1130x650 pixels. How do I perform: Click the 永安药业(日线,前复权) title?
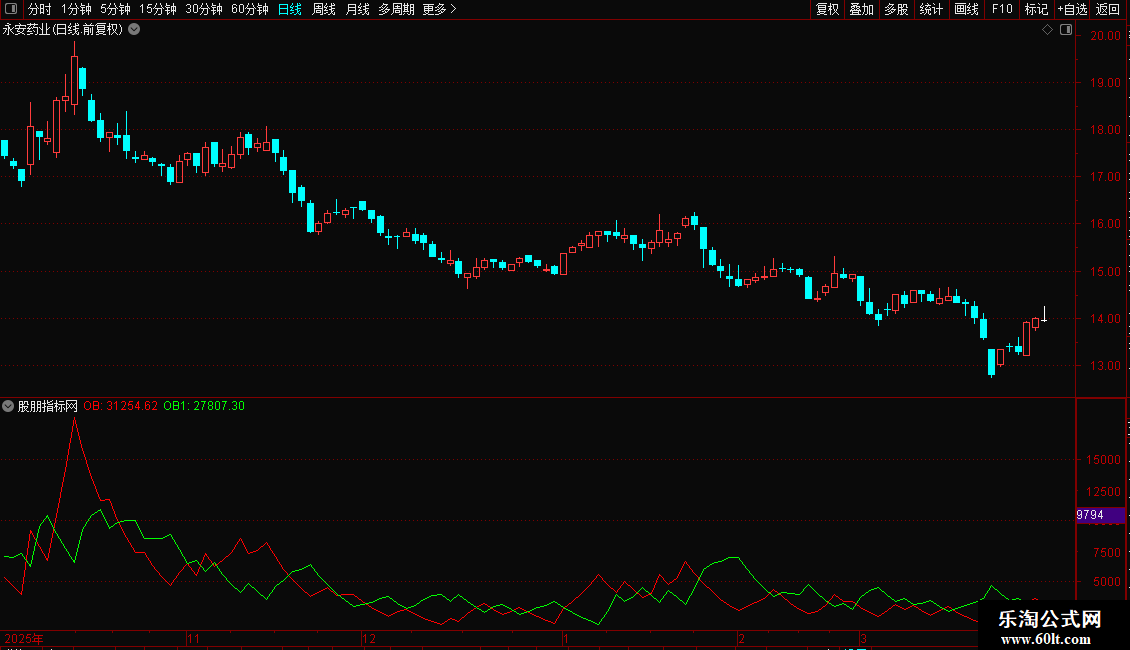(x=63, y=30)
